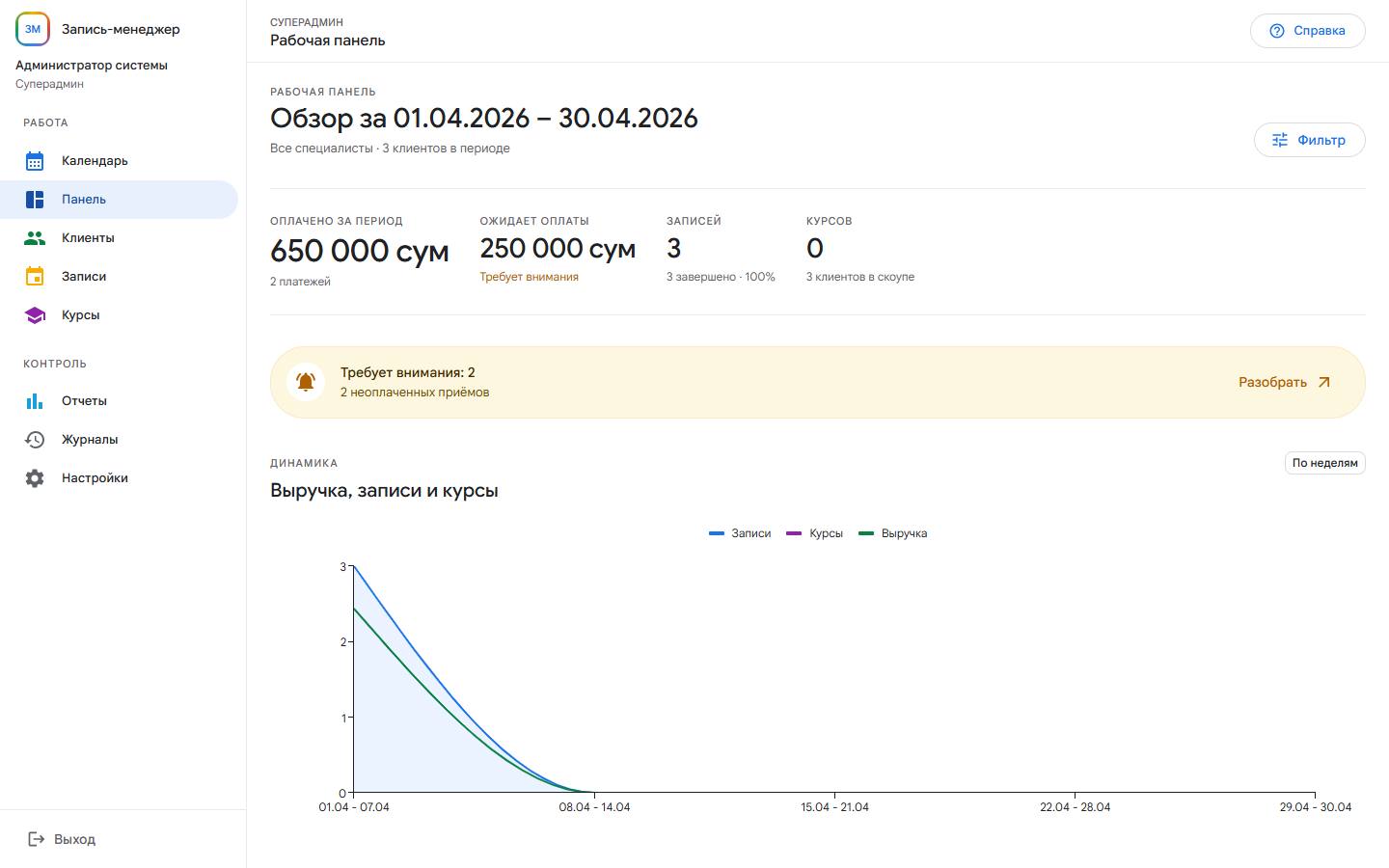This screenshot has height=868, width=1389.
Task: Open the Журналы history icon
Action: pyautogui.click(x=35, y=440)
